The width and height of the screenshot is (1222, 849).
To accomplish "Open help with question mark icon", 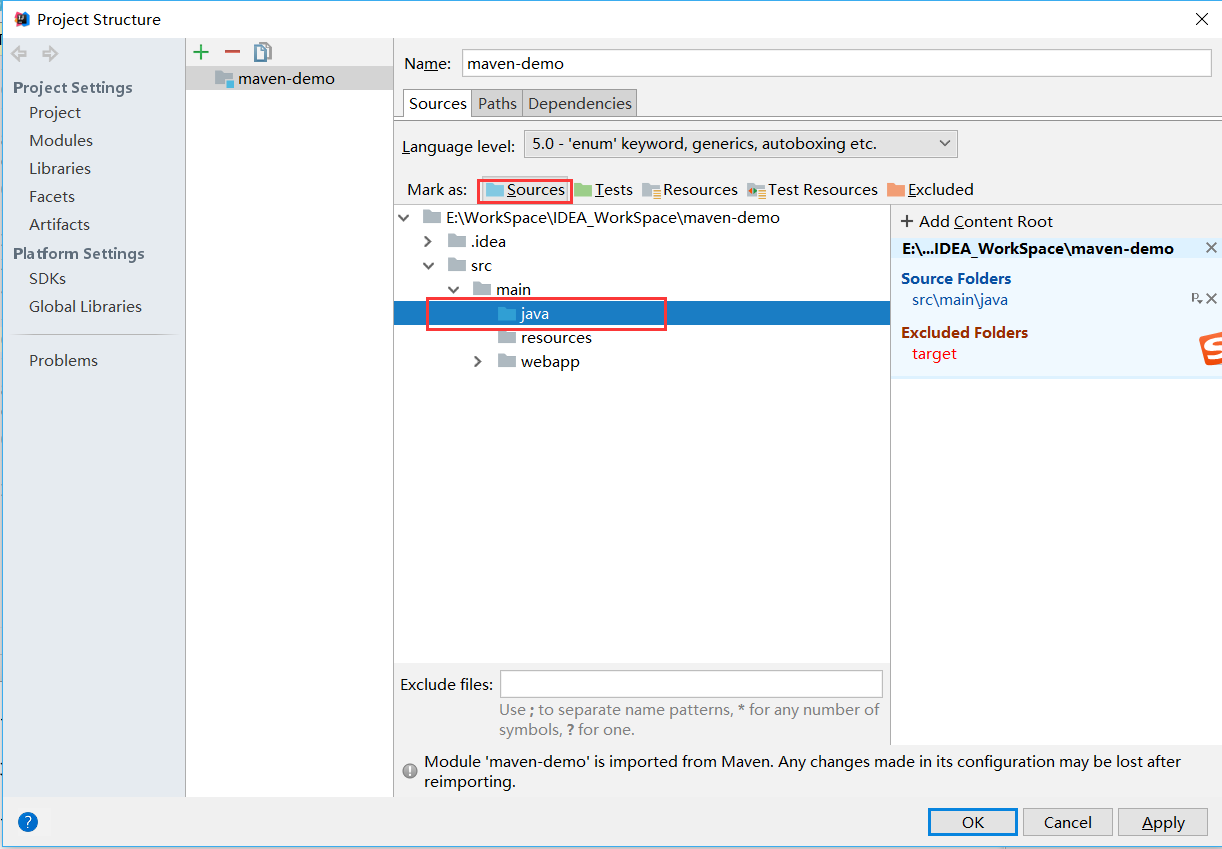I will pos(28,822).
